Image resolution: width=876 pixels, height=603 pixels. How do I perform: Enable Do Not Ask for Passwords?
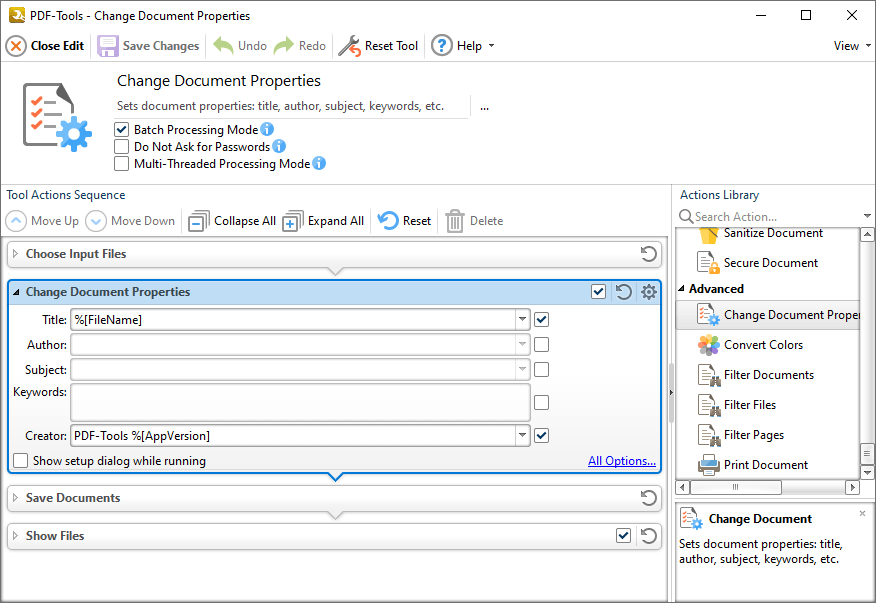point(121,145)
